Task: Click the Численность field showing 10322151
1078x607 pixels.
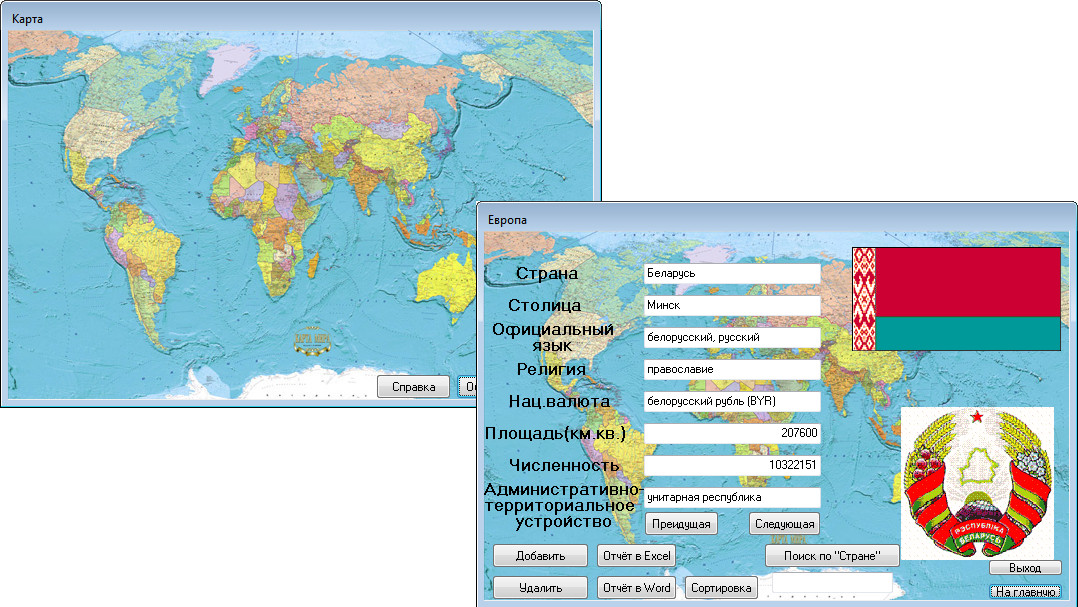Action: tap(732, 465)
